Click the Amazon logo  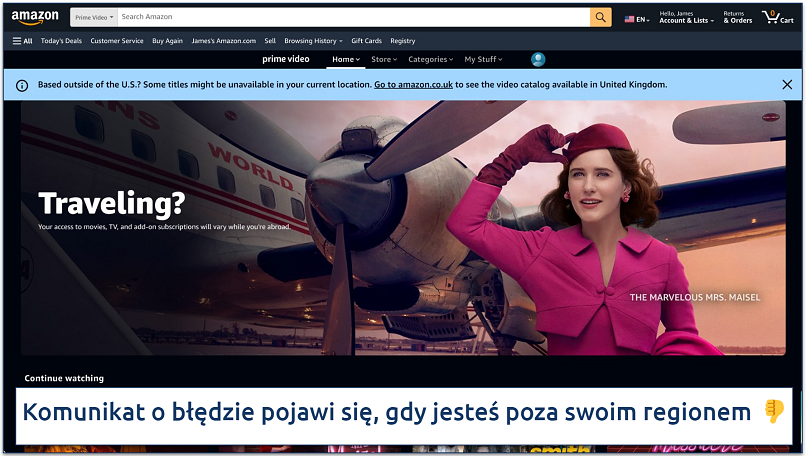pyautogui.click(x=35, y=17)
